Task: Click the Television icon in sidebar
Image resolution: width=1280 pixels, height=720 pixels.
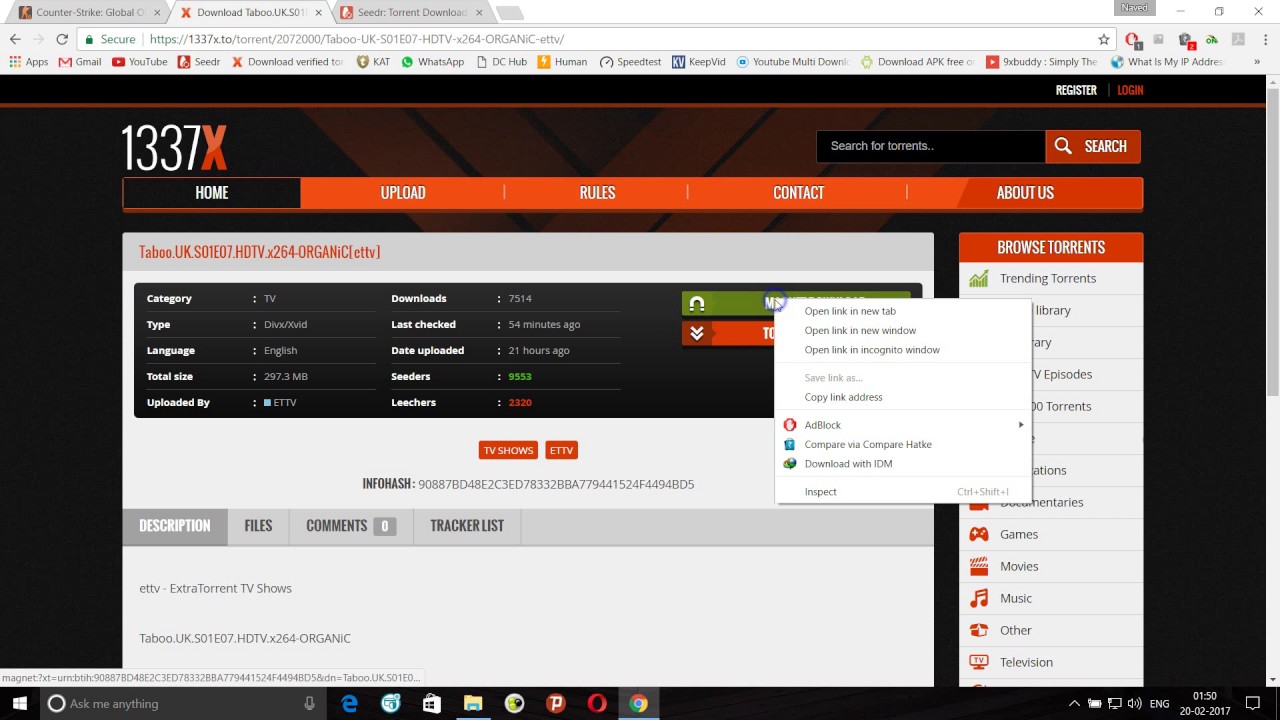Action: (979, 662)
